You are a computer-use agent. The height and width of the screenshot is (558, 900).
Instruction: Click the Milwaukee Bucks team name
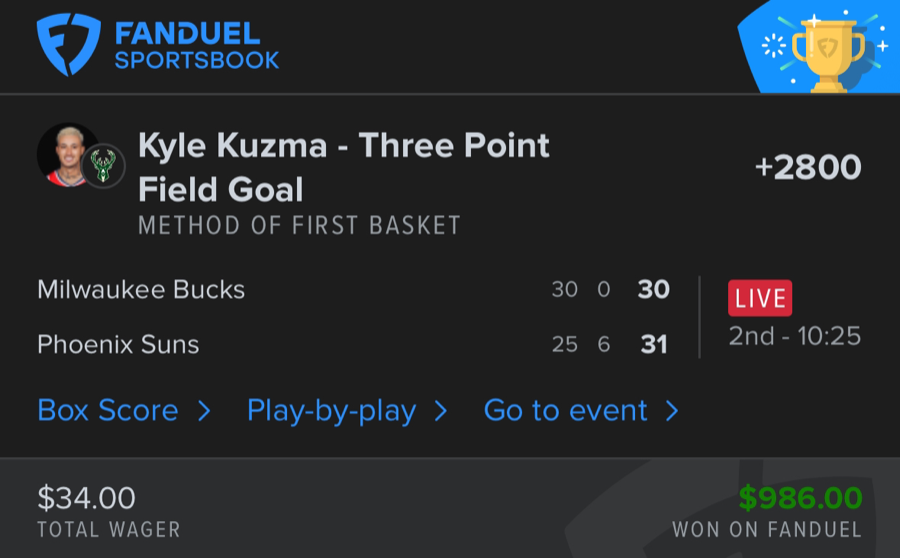coord(141,290)
